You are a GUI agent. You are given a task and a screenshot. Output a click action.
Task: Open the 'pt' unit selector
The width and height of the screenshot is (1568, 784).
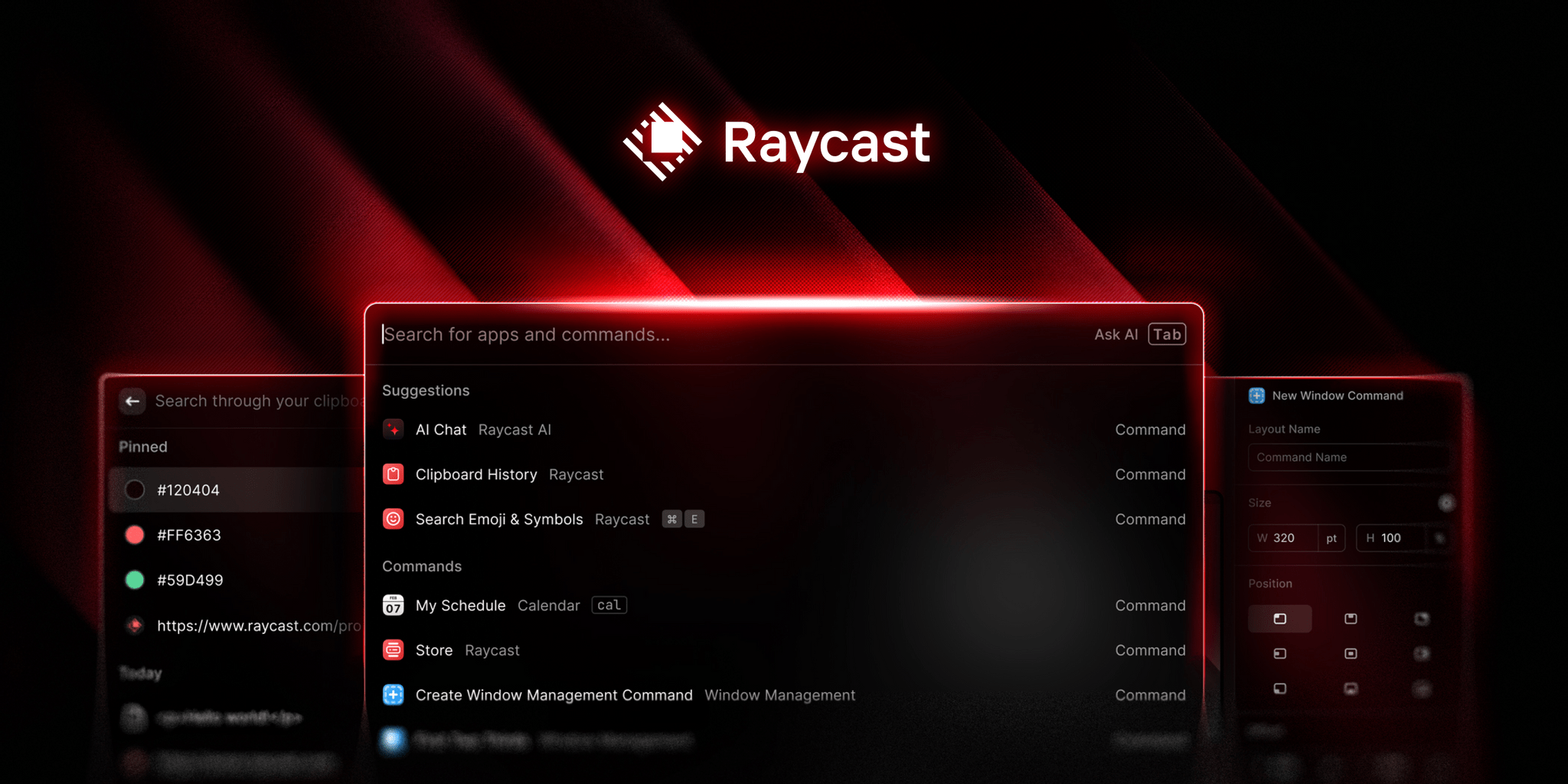(1331, 538)
